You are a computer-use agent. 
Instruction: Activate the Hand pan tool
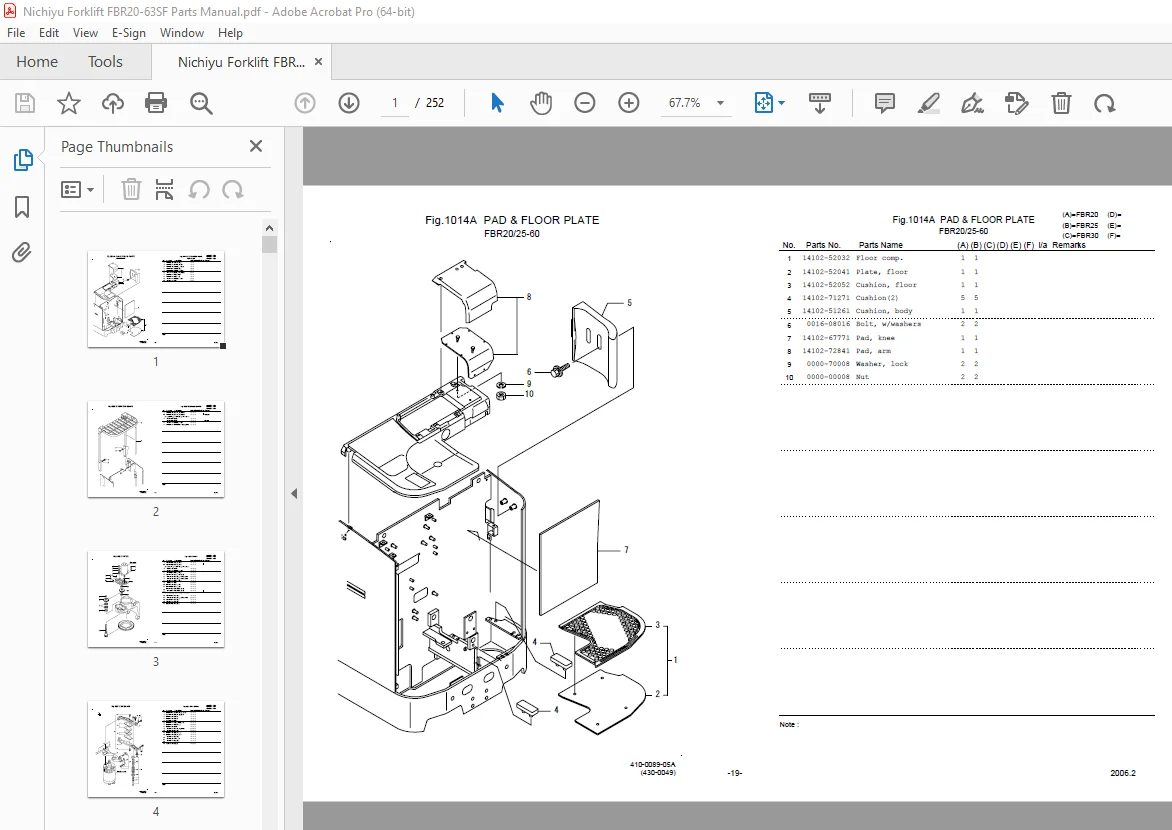pos(540,103)
